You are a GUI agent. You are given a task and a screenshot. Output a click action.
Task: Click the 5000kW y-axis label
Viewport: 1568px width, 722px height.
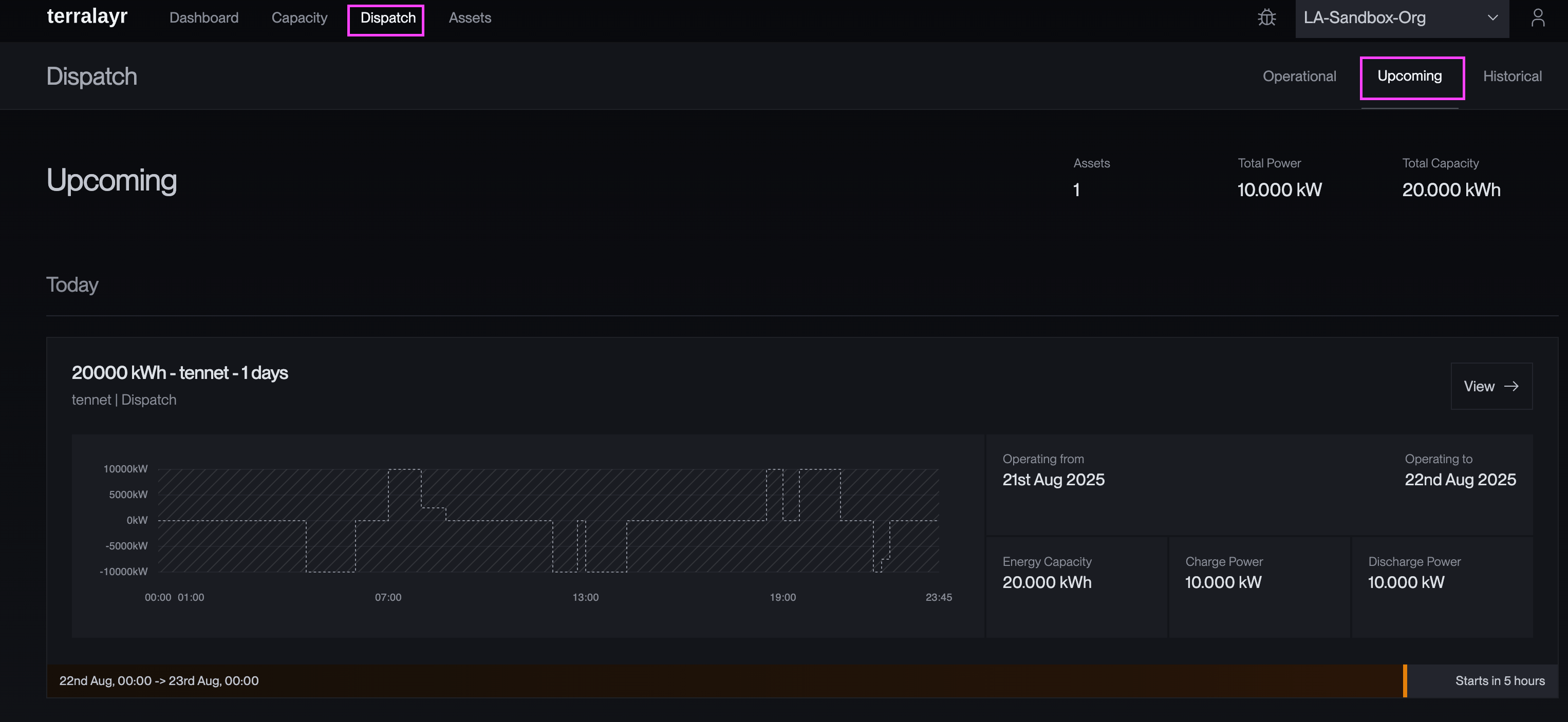[128, 495]
